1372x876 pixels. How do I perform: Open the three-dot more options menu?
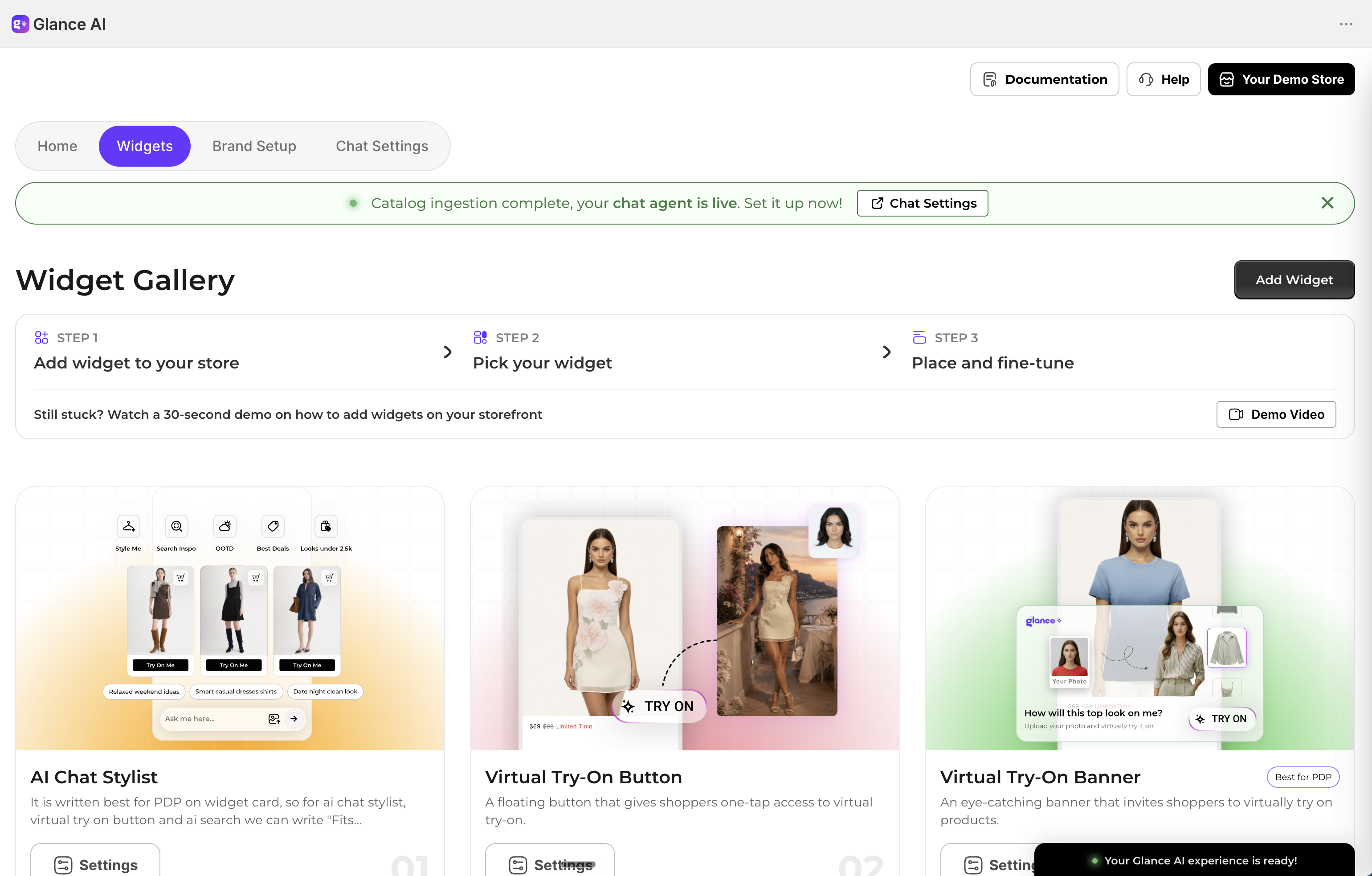[1346, 24]
